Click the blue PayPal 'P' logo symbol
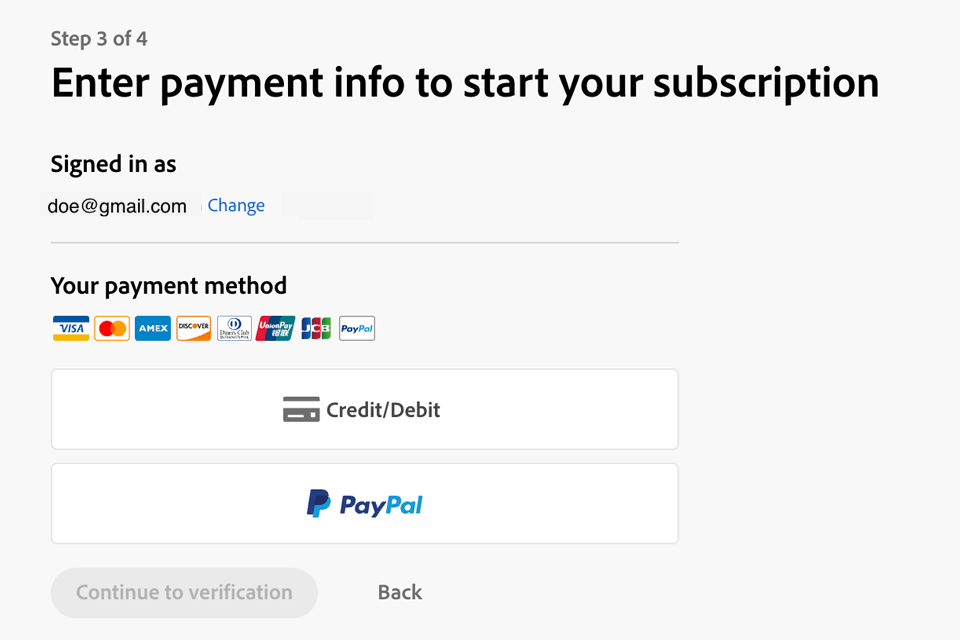The height and width of the screenshot is (640, 960). click(318, 504)
